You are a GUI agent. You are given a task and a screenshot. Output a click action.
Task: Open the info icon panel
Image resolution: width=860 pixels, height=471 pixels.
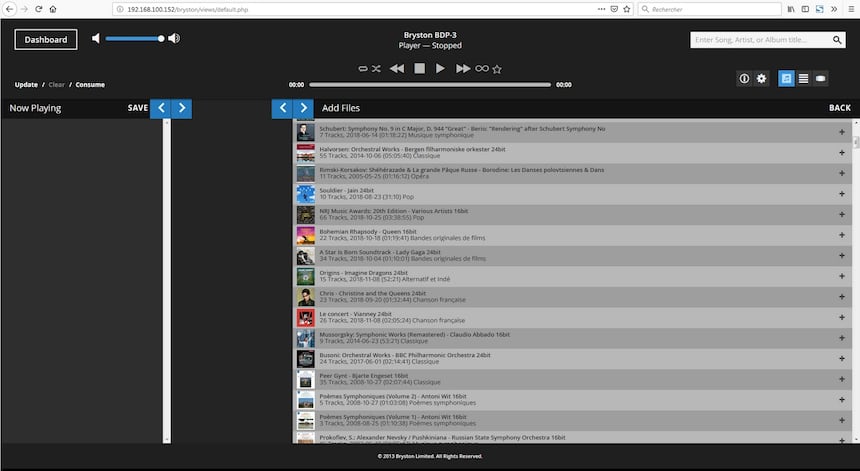744,78
